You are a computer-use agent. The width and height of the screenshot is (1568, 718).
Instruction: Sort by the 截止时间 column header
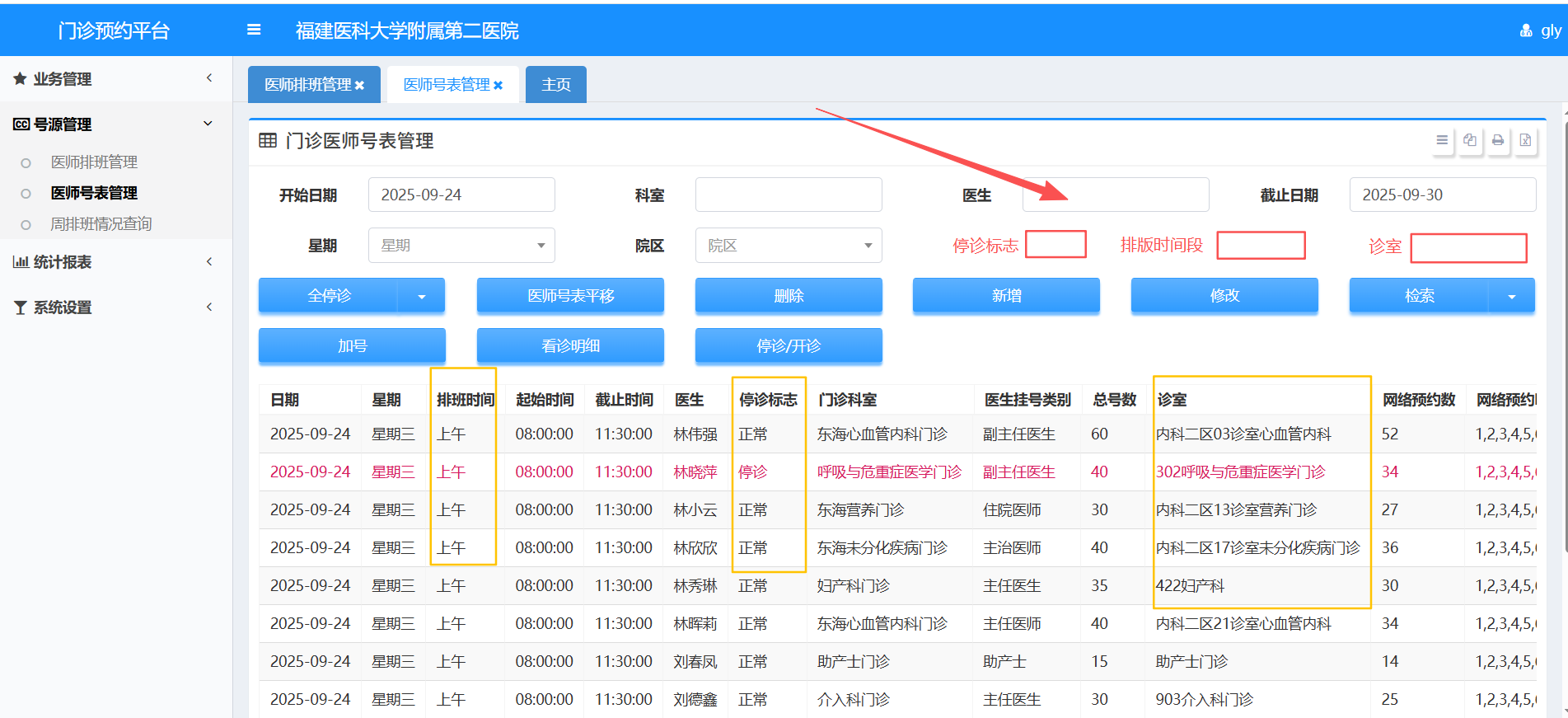pos(624,400)
